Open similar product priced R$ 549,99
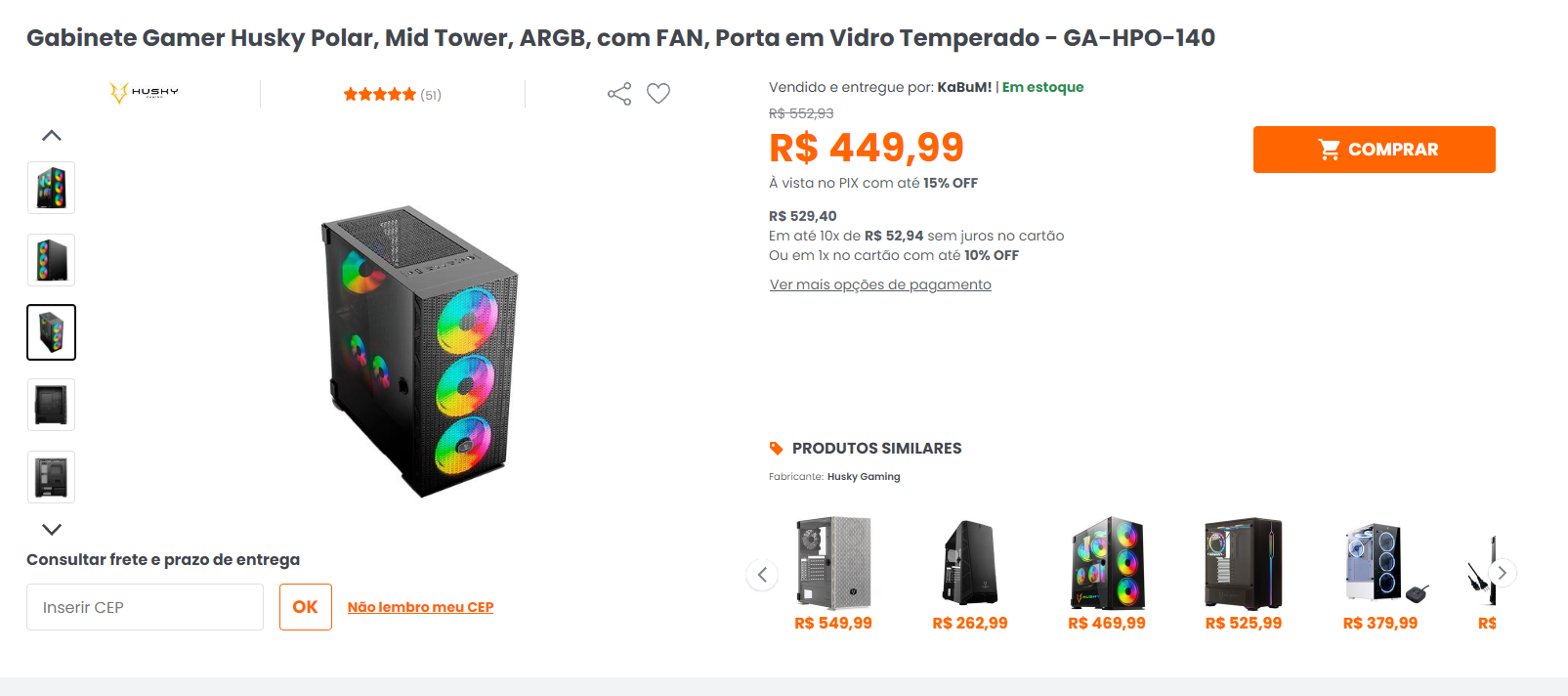 (833, 574)
